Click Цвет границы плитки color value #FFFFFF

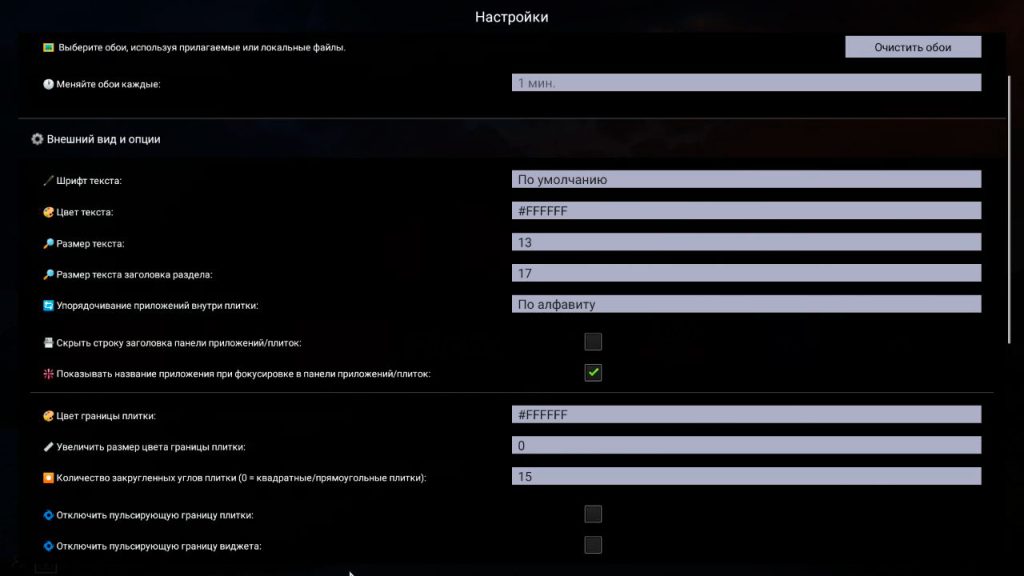pyautogui.click(x=746, y=414)
